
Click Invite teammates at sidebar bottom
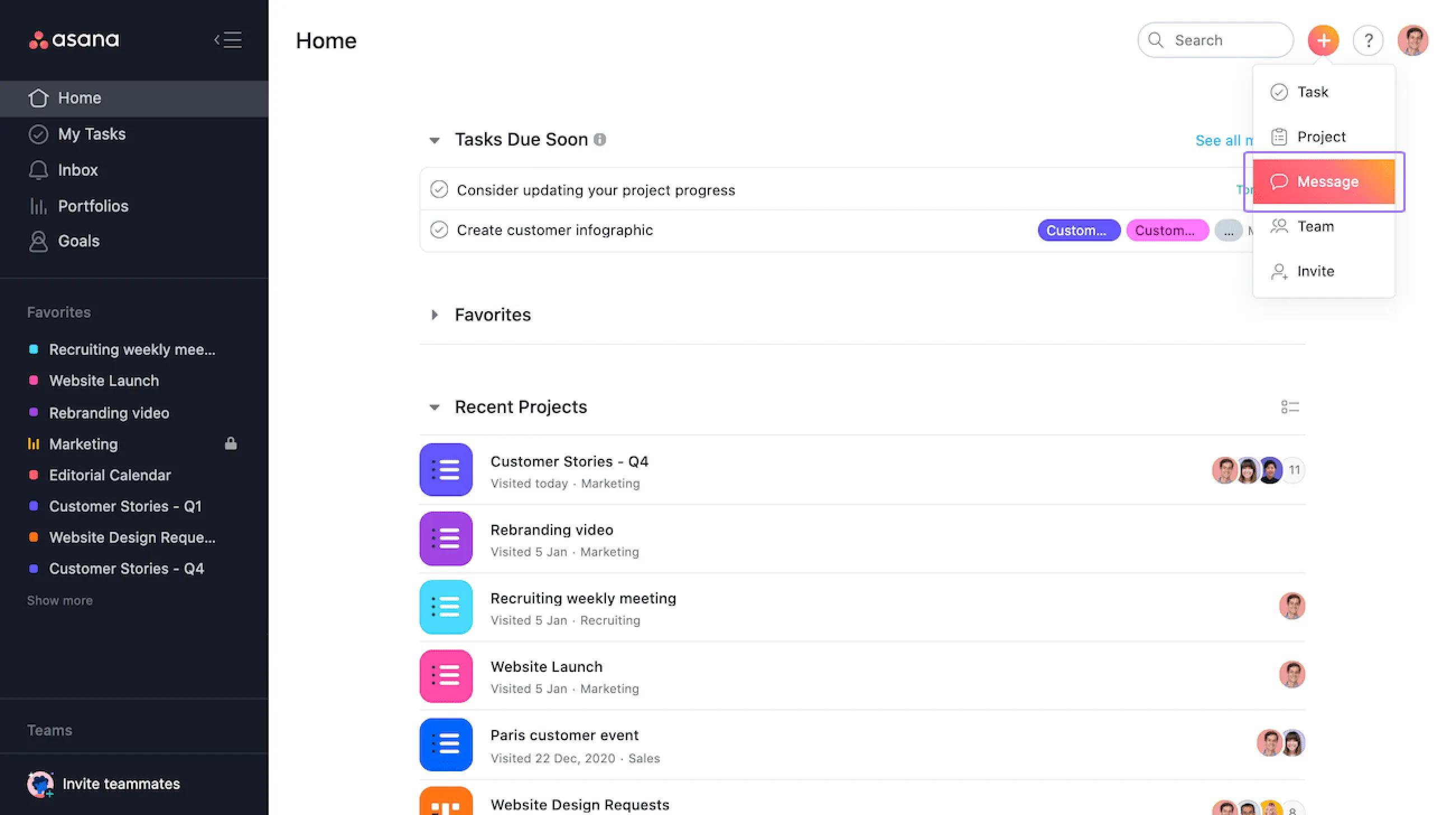[x=120, y=784]
